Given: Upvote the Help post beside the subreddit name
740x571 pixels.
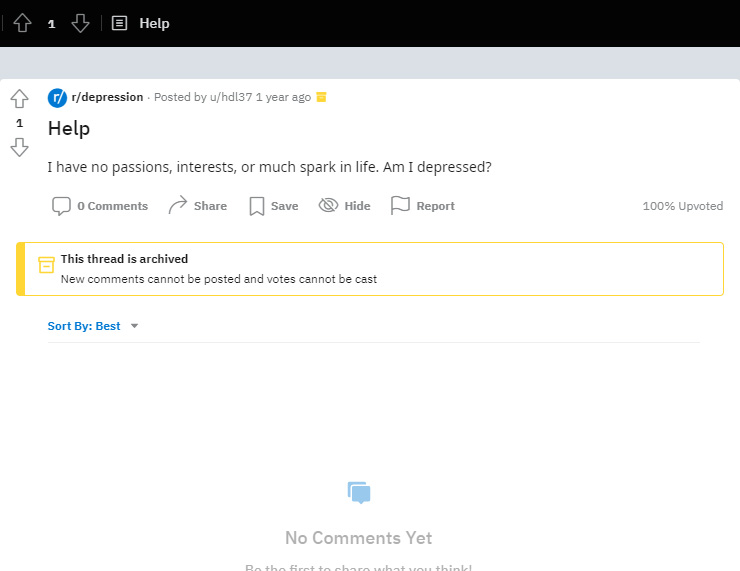Looking at the screenshot, I should [19, 99].
